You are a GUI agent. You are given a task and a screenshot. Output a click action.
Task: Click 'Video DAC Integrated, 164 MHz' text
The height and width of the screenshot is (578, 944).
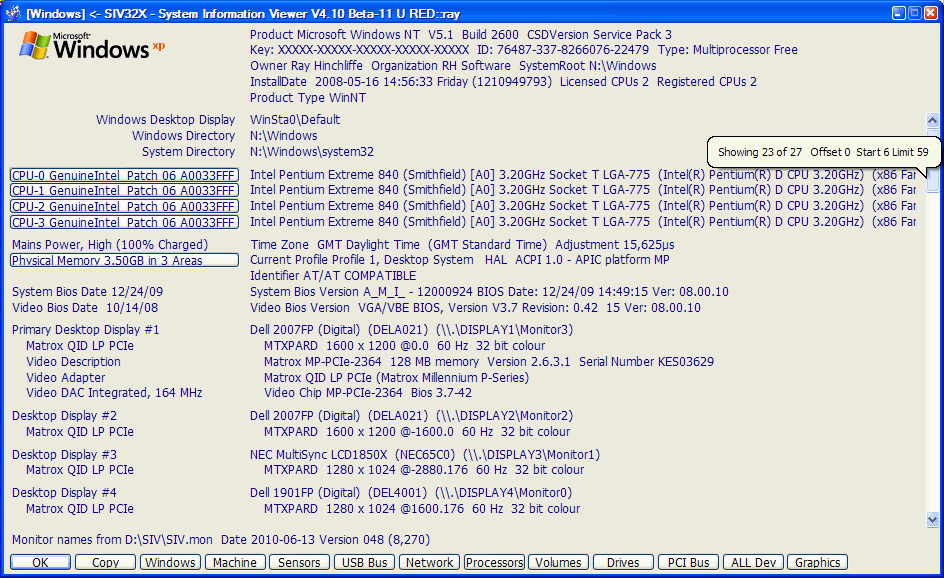click(114, 393)
